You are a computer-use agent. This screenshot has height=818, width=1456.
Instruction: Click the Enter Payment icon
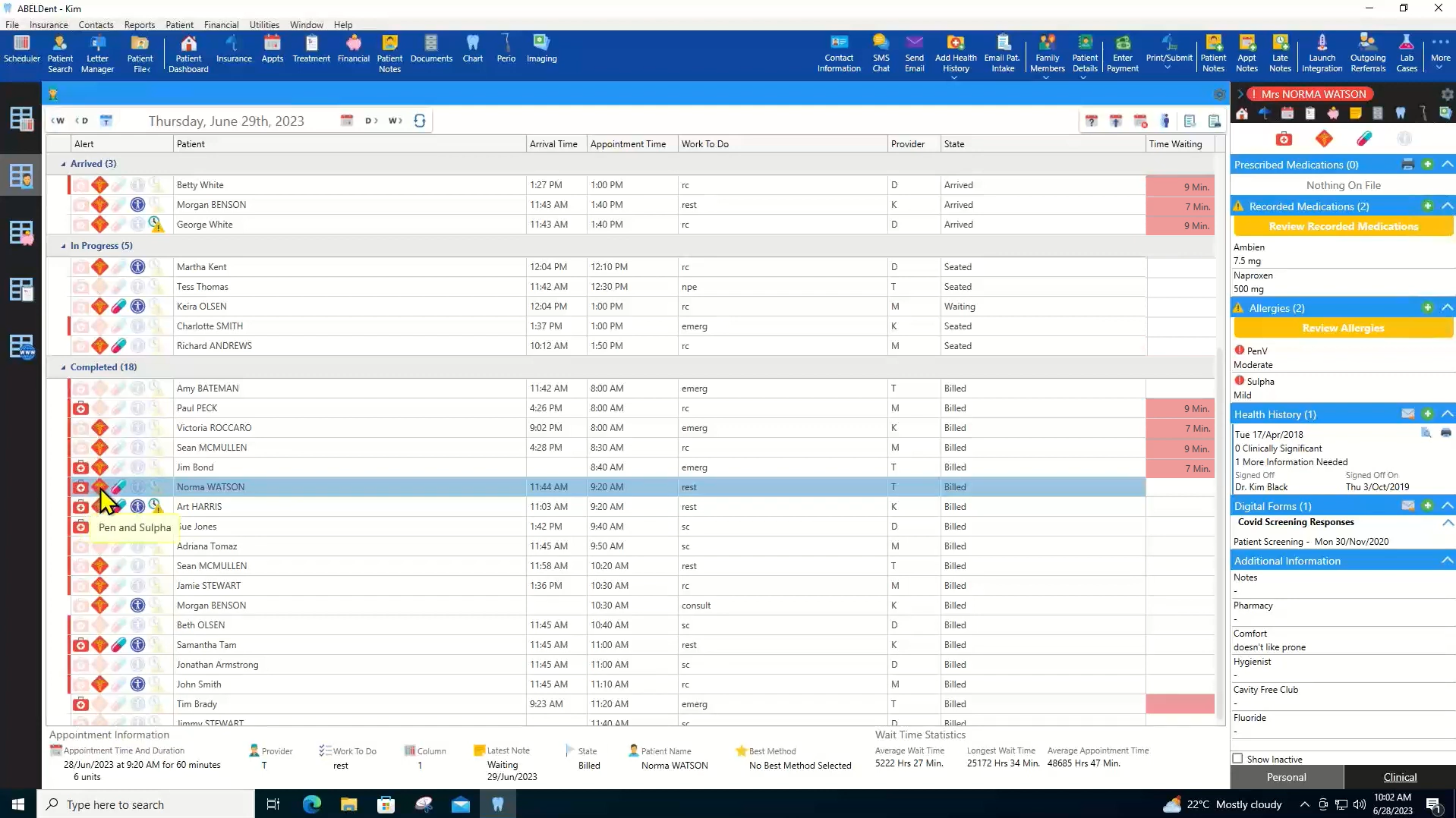(x=1122, y=53)
